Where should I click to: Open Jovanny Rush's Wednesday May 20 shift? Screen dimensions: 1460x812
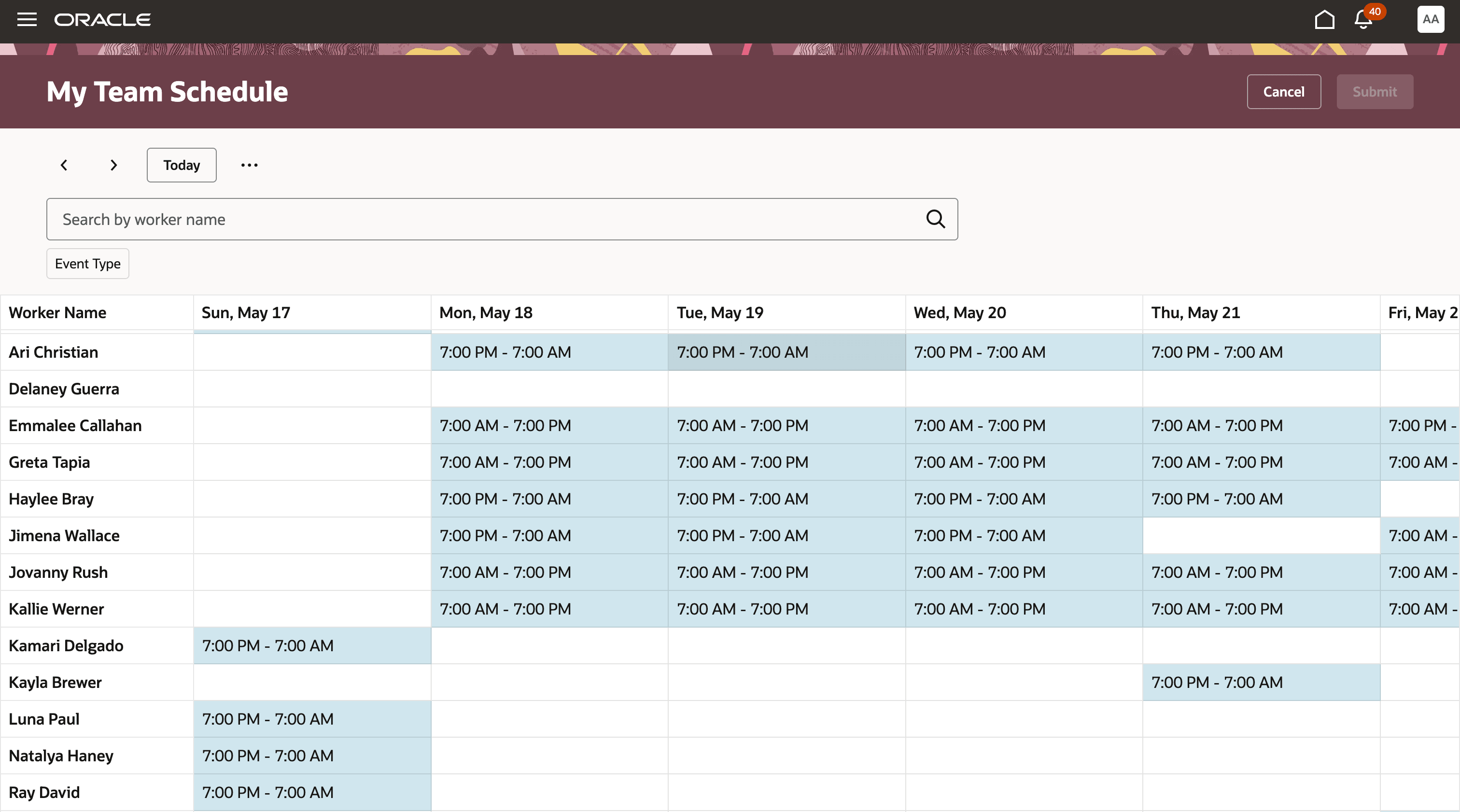1024,572
